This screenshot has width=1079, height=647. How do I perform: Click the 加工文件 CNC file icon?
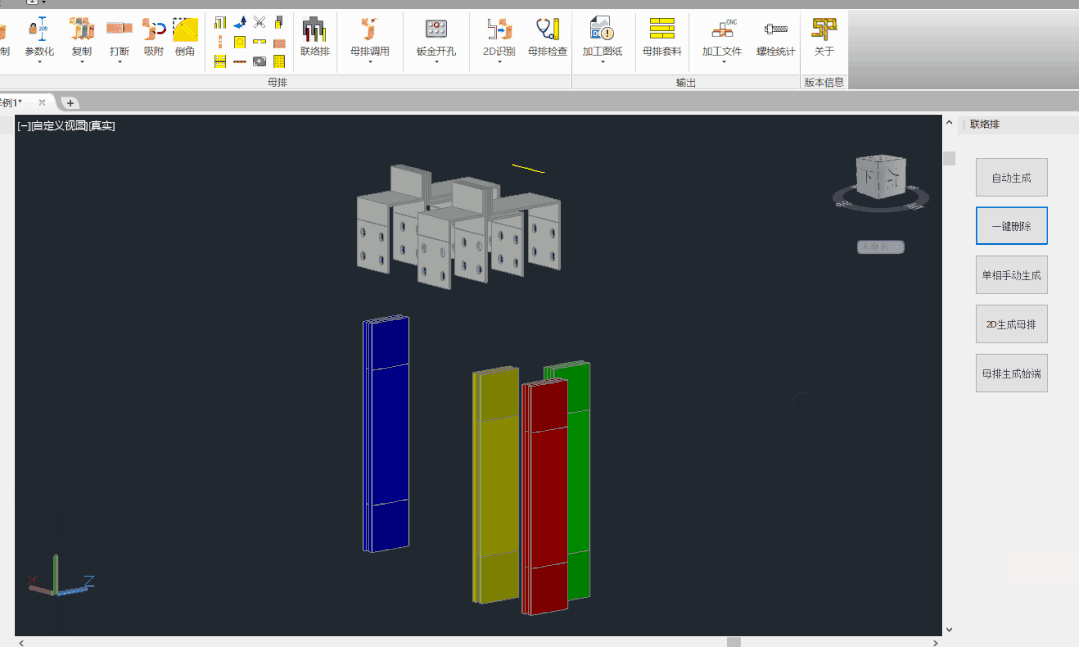(723, 29)
